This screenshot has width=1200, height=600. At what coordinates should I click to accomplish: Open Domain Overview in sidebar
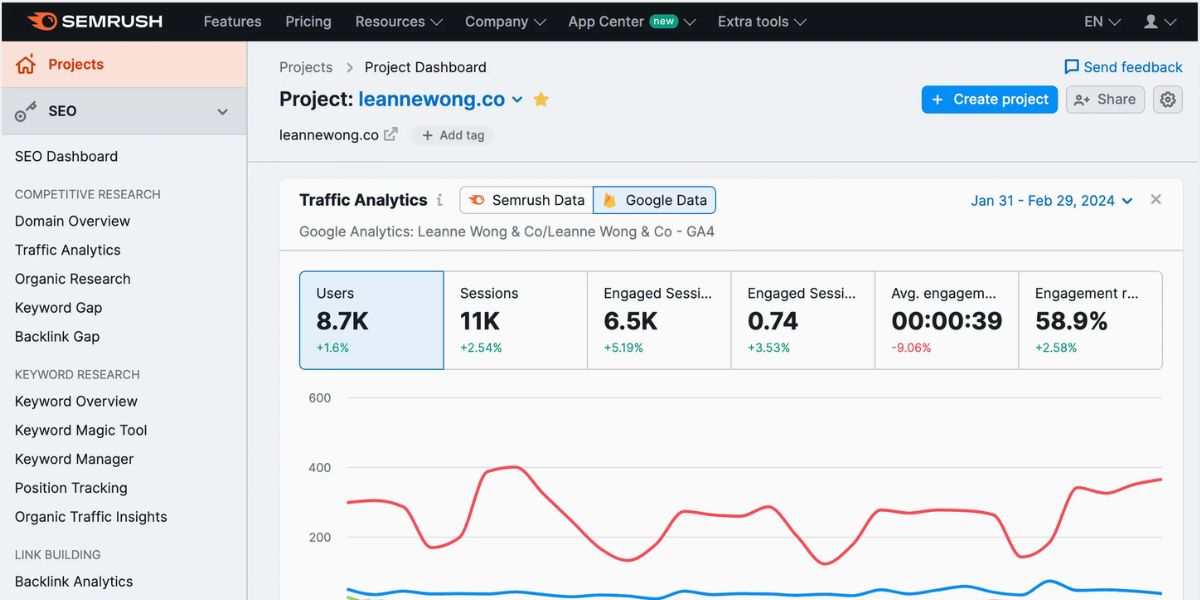pyautogui.click(x=72, y=221)
